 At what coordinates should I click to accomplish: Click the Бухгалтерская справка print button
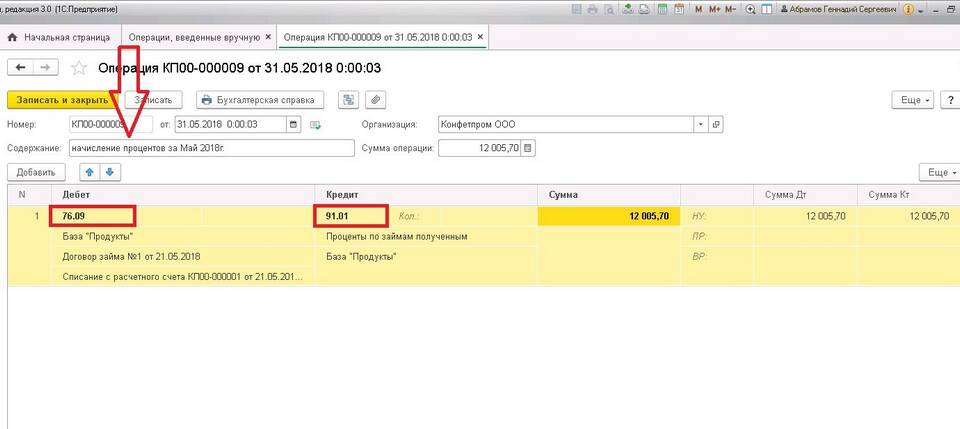pyautogui.click(x=258, y=100)
